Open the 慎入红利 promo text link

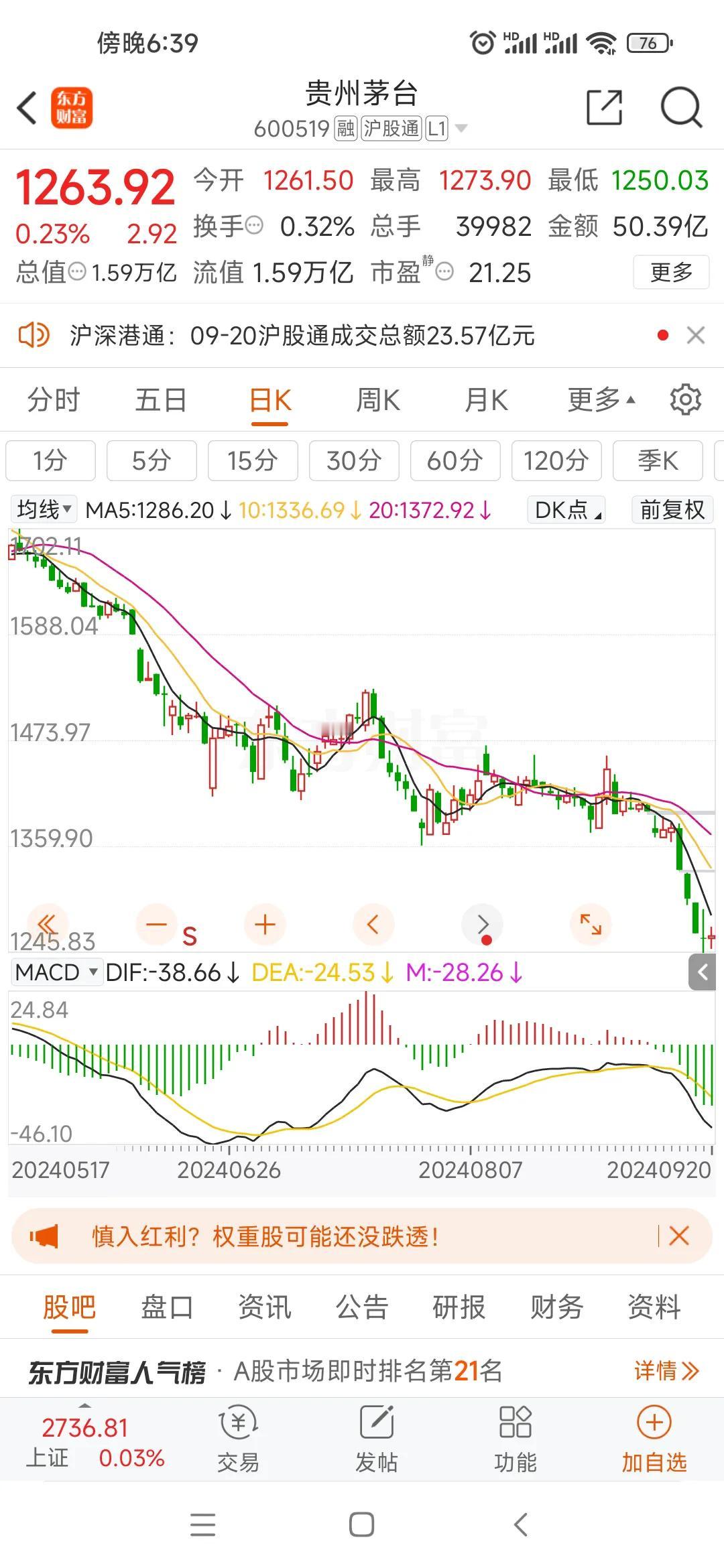pyautogui.click(x=265, y=1236)
